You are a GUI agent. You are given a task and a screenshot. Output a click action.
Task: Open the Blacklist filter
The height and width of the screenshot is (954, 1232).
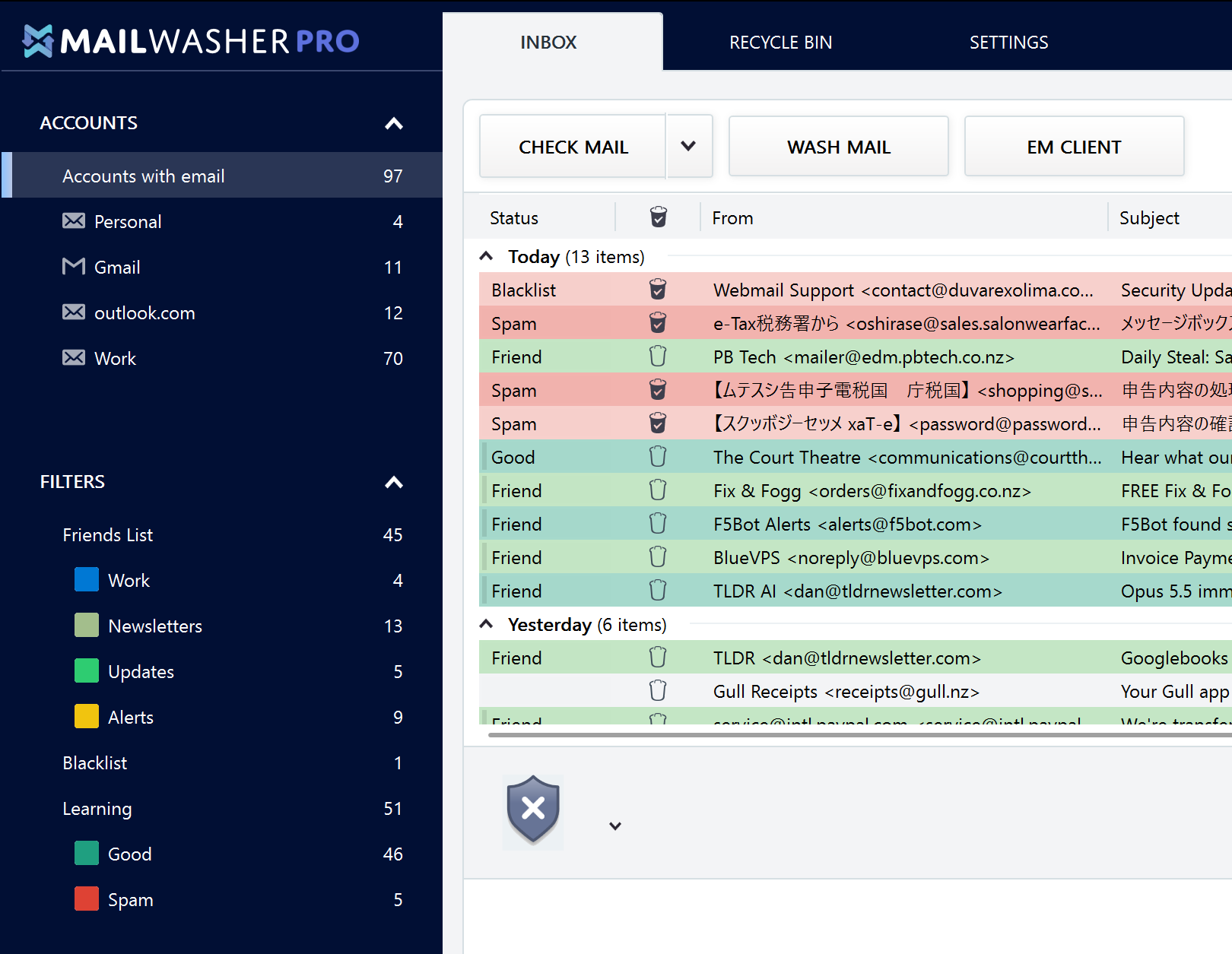pyautogui.click(x=222, y=762)
